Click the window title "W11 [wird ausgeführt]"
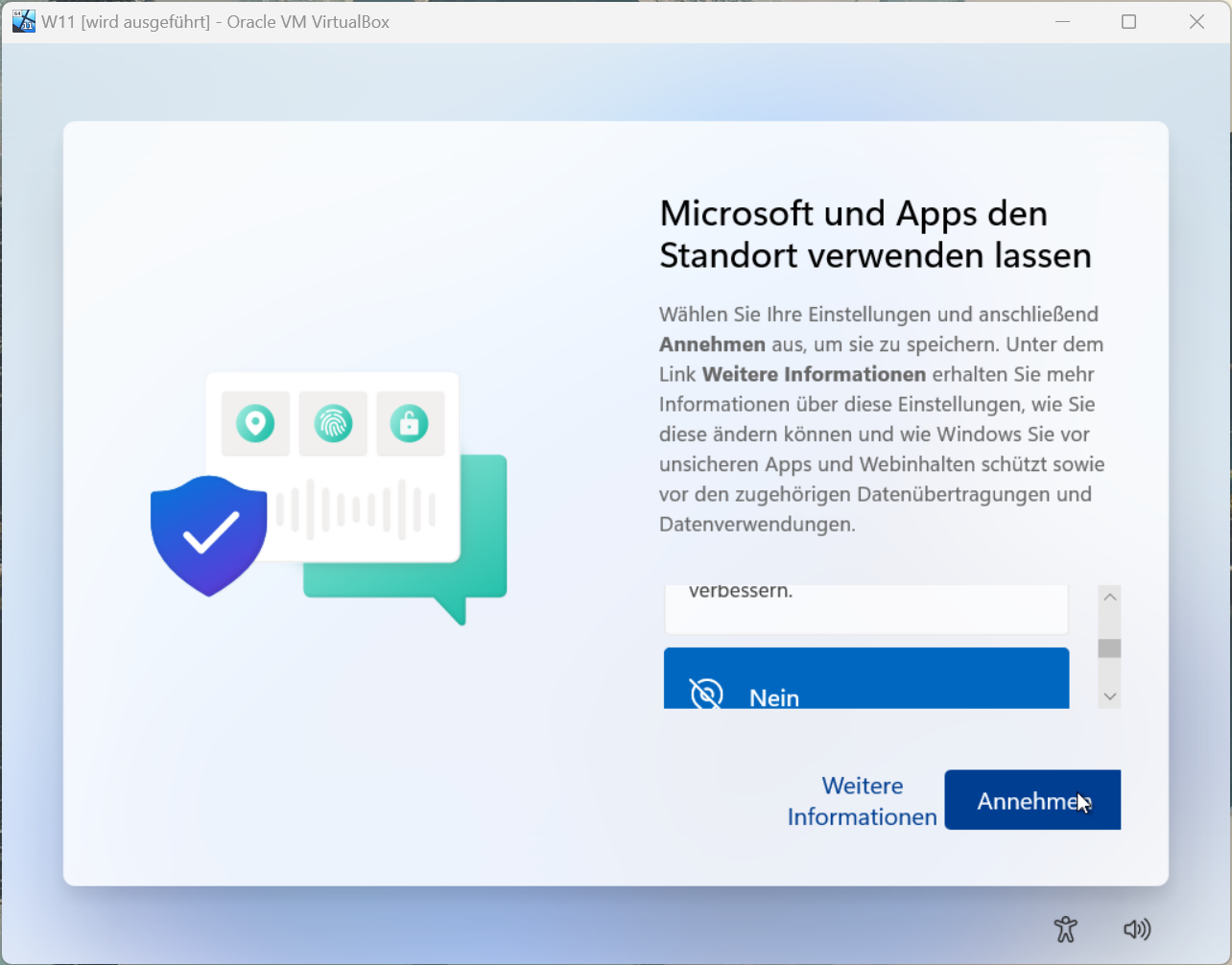The height and width of the screenshot is (965, 1232). [x=126, y=21]
